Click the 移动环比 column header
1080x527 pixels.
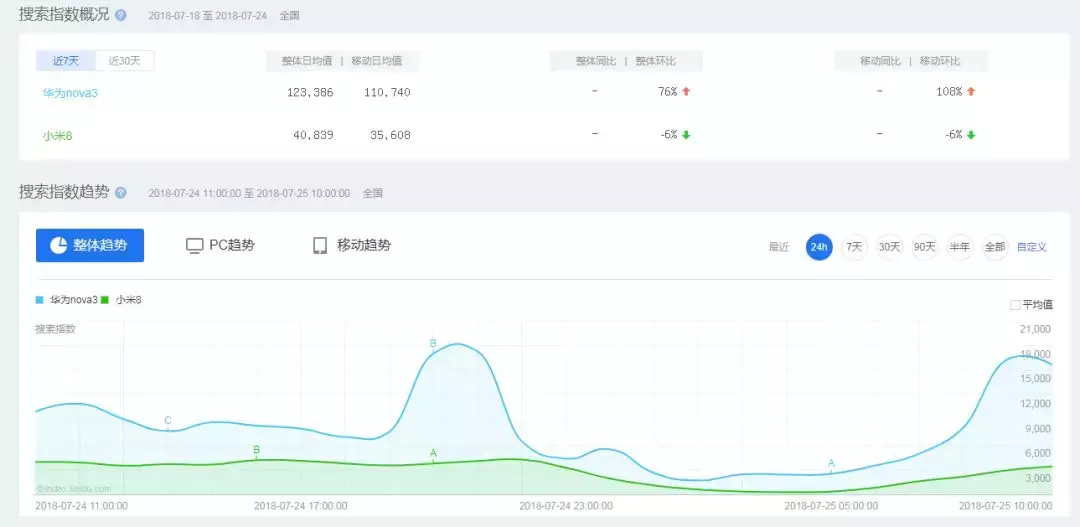(x=939, y=61)
